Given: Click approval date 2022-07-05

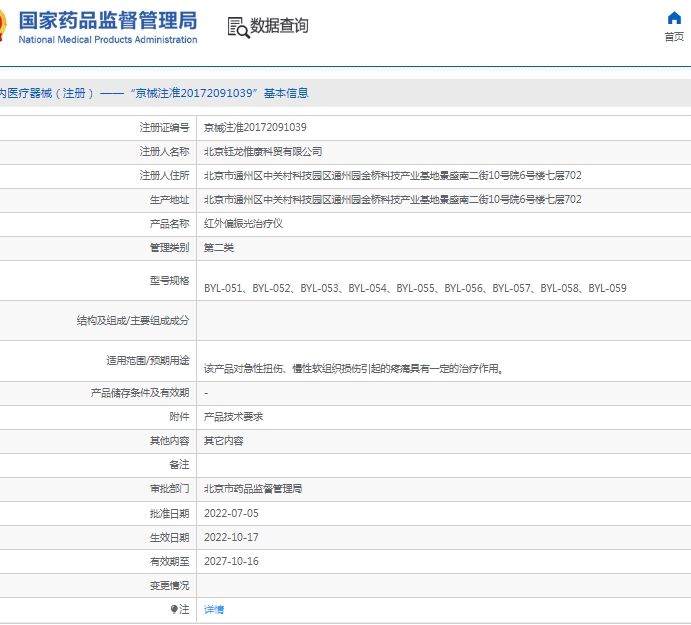Looking at the screenshot, I should pyautogui.click(x=231, y=513).
